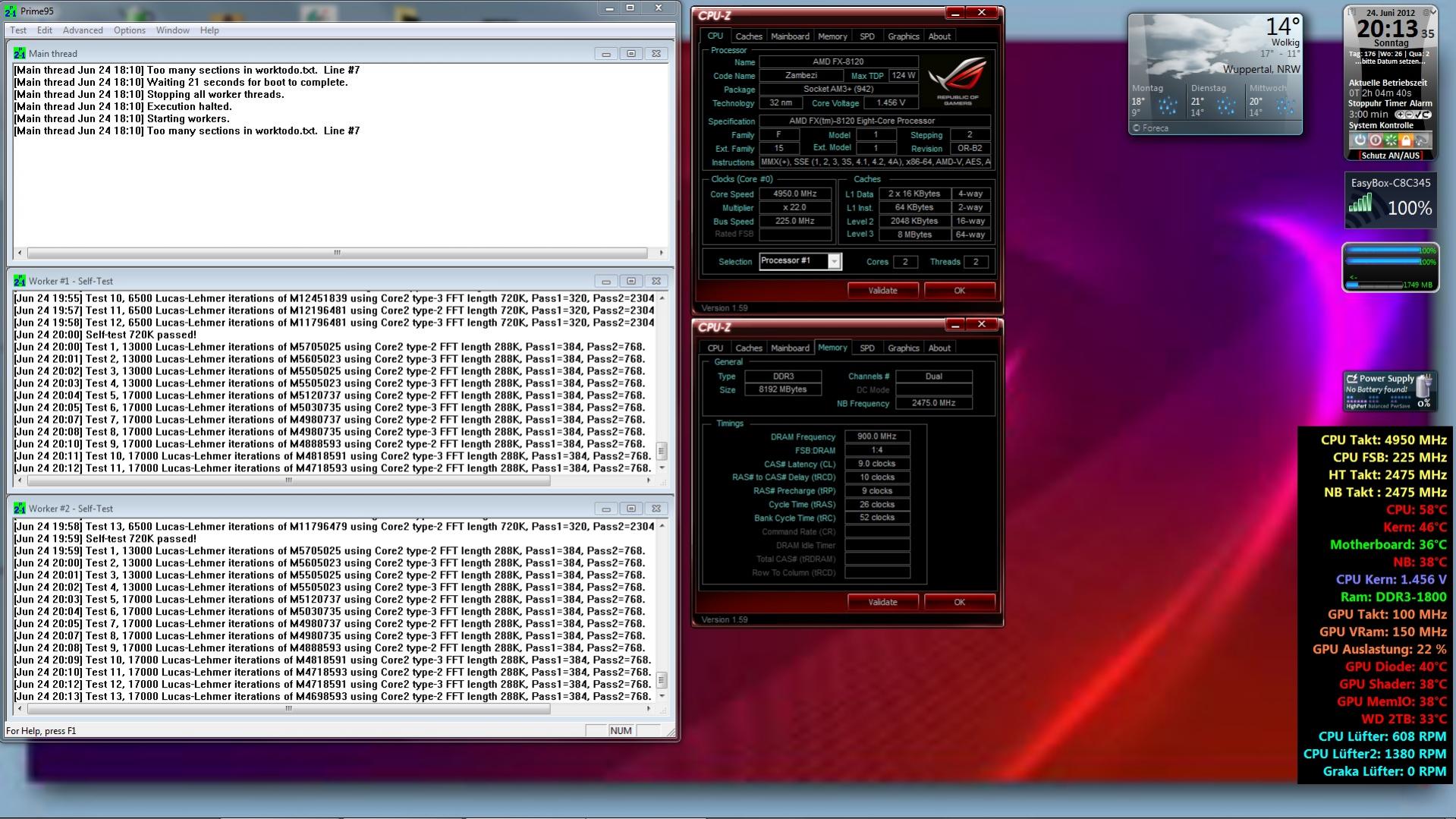Click the Worker #2 vertical scrollbar thumb

pos(662,679)
